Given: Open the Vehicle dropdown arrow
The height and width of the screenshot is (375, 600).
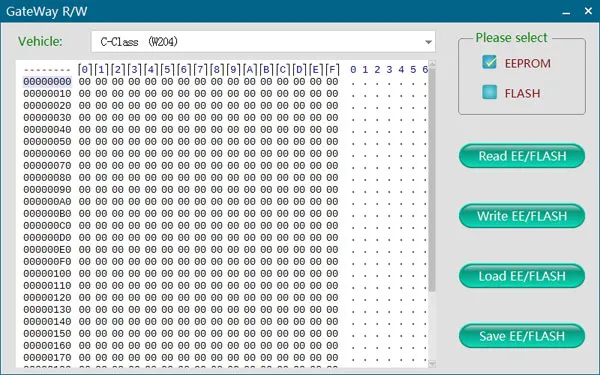Looking at the screenshot, I should [x=428, y=42].
